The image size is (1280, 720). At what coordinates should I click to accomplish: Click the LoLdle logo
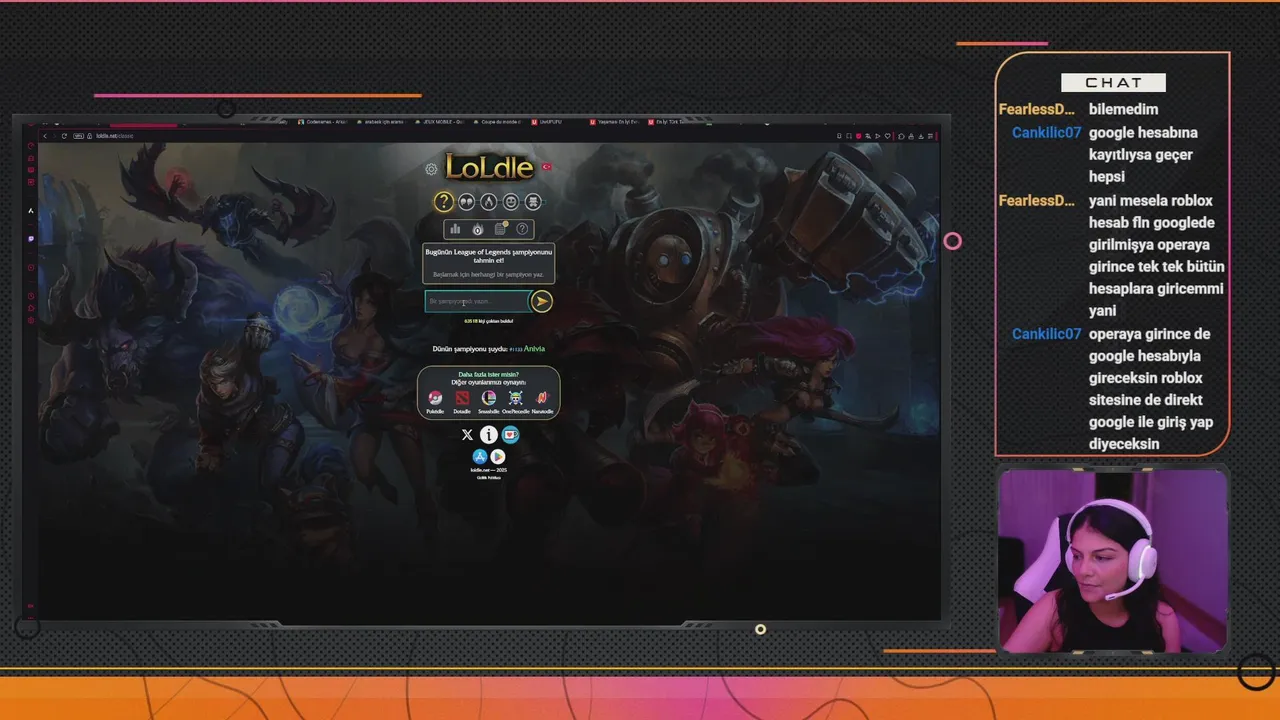[489, 167]
